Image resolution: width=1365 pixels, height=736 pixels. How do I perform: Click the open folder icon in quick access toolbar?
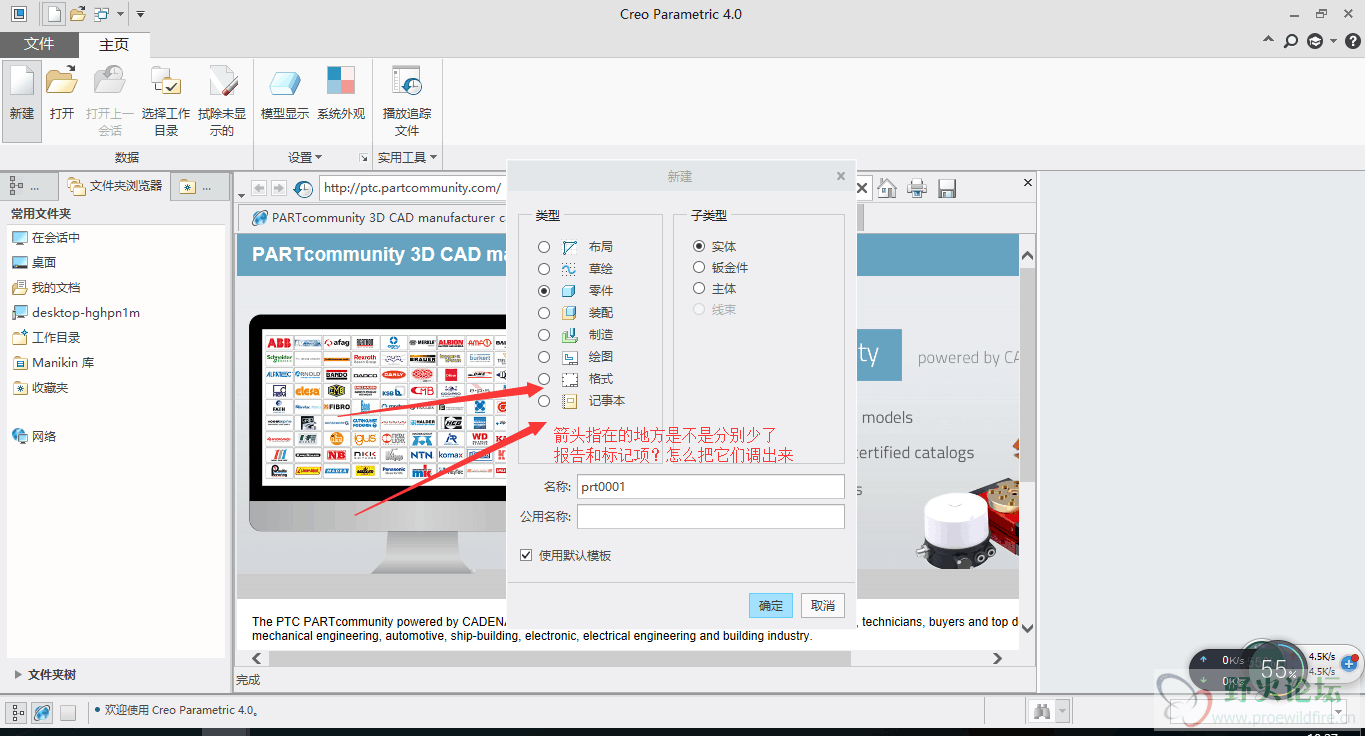point(77,14)
